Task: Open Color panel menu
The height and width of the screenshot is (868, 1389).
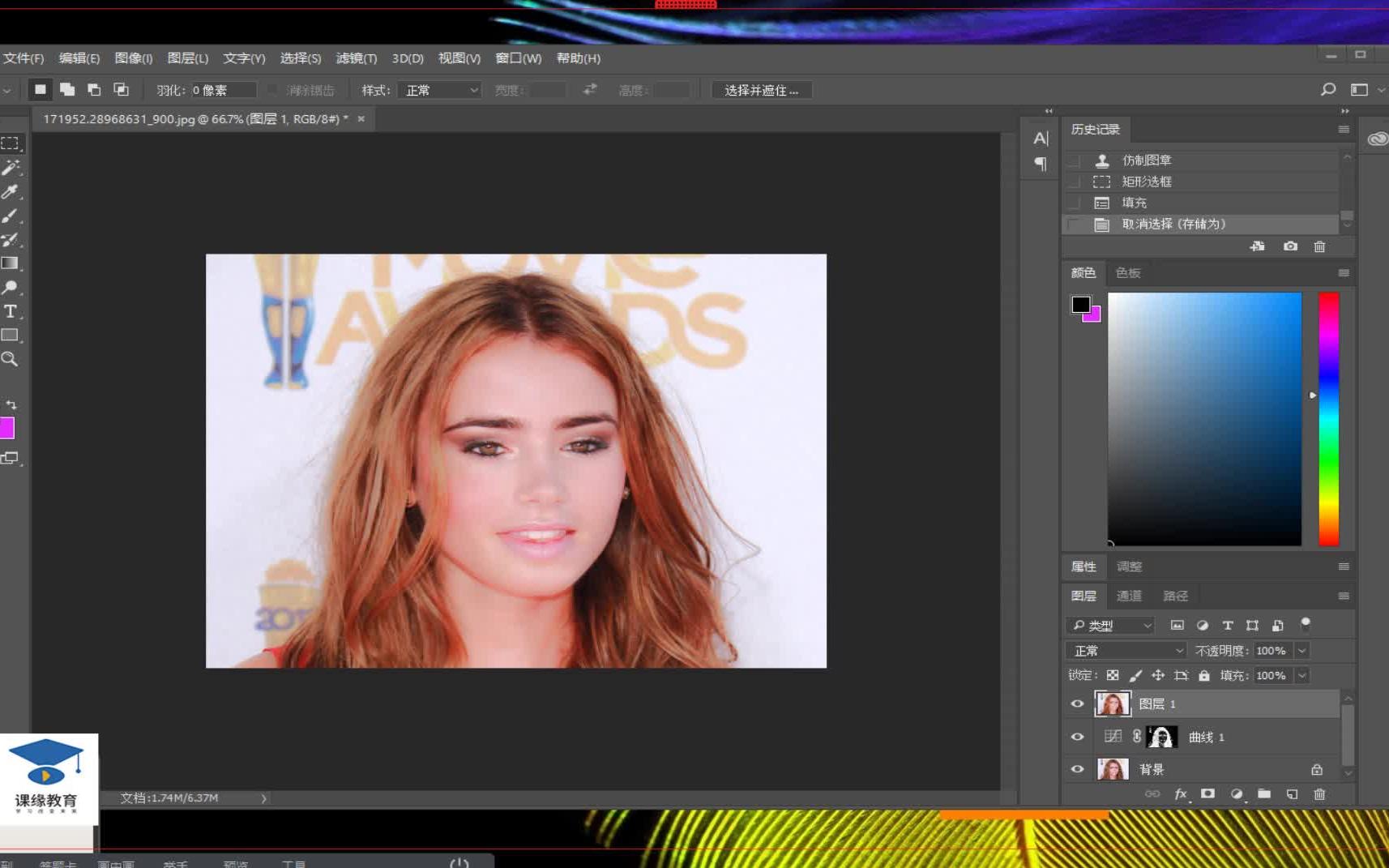Action: tap(1344, 273)
